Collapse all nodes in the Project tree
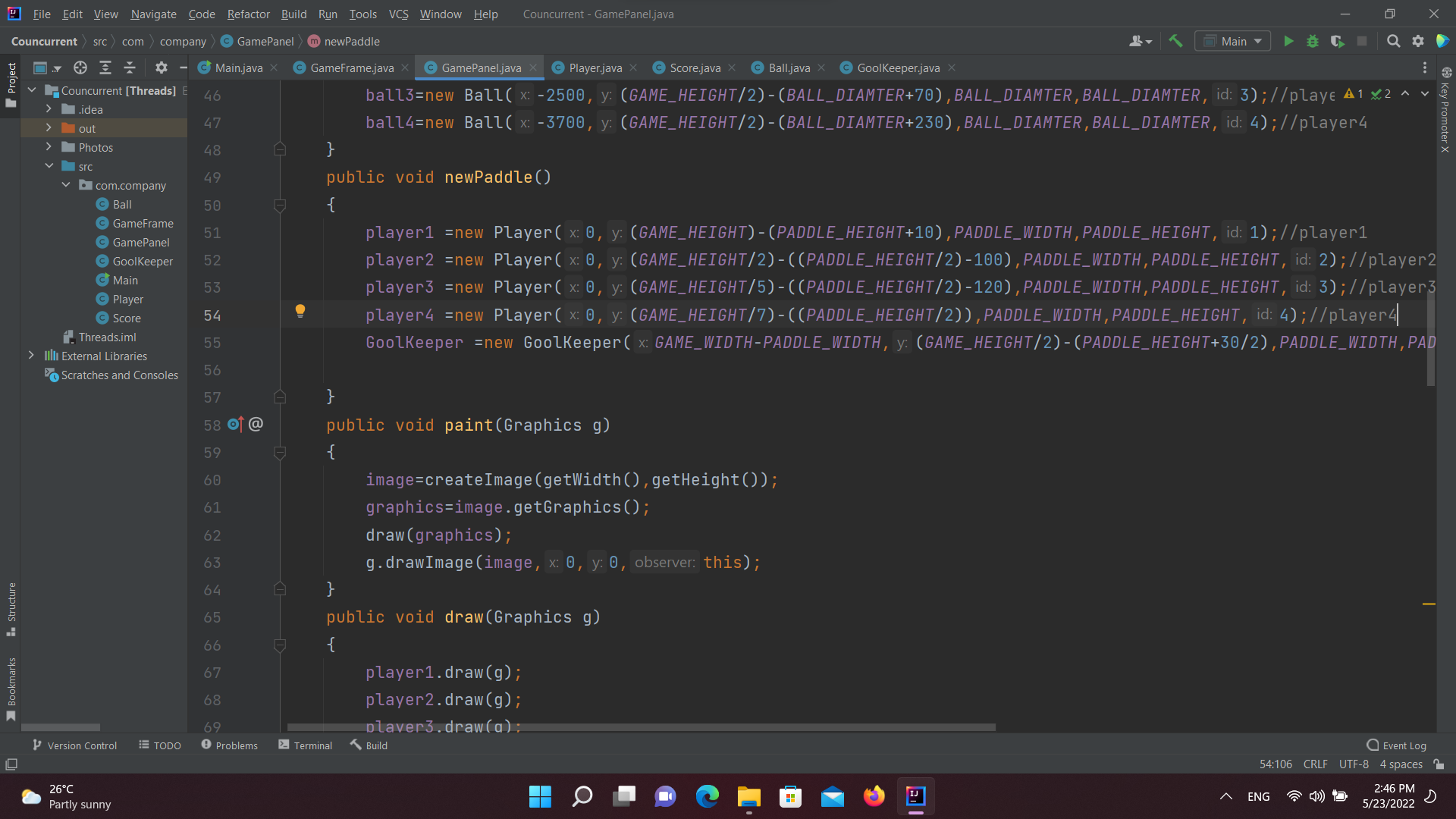 point(130,67)
